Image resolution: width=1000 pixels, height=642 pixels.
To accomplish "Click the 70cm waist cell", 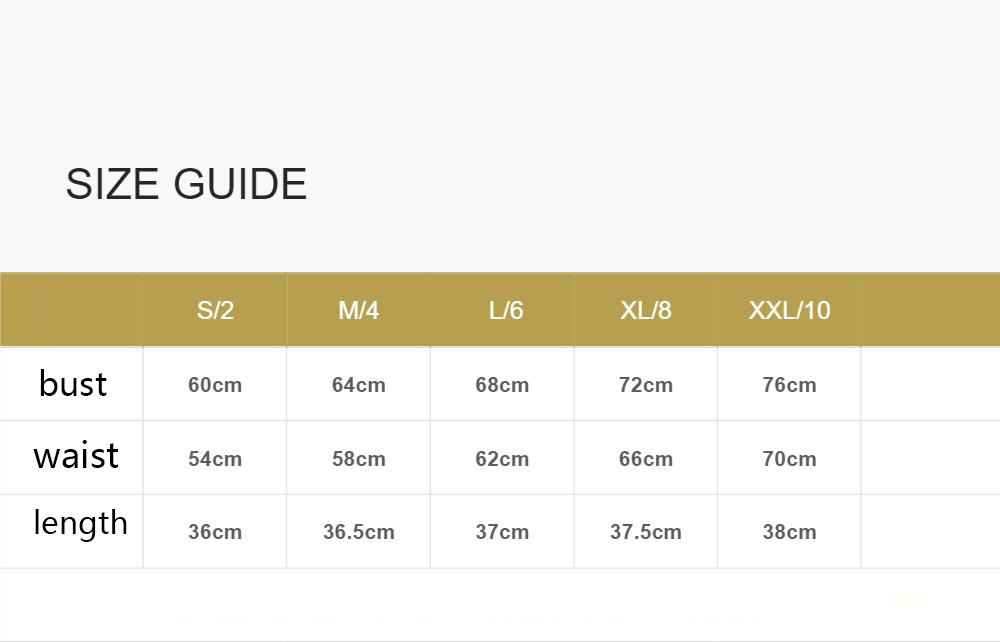I will (789, 459).
